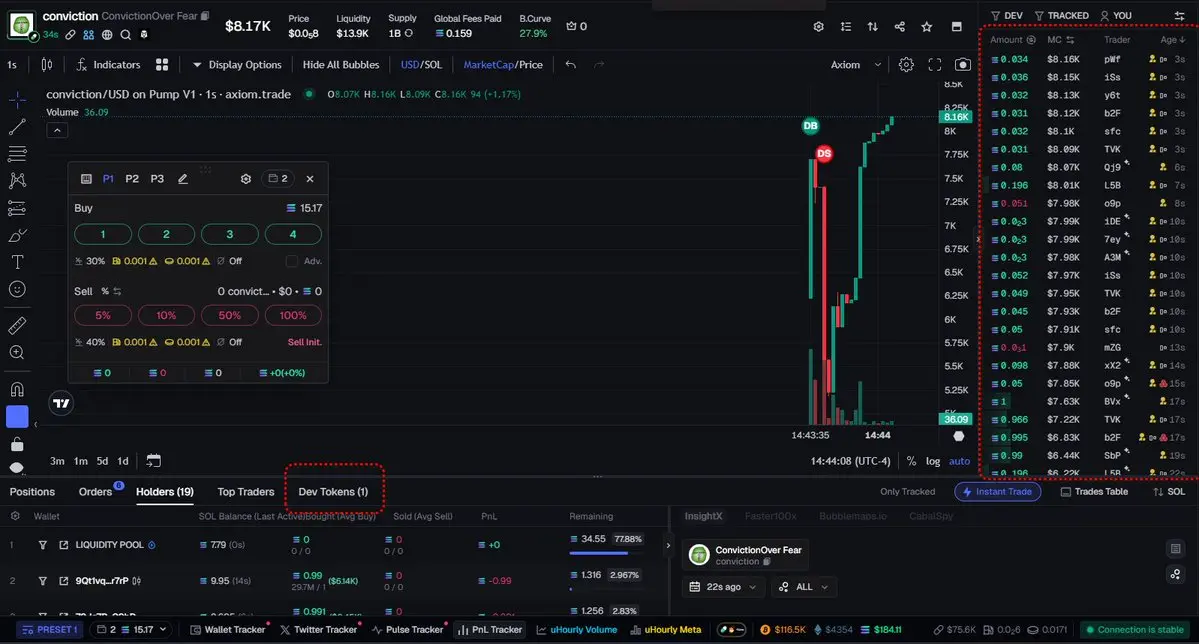Image resolution: width=1199 pixels, height=644 pixels.
Task: Open holders table settings gear
Action: pyautogui.click(x=15, y=516)
